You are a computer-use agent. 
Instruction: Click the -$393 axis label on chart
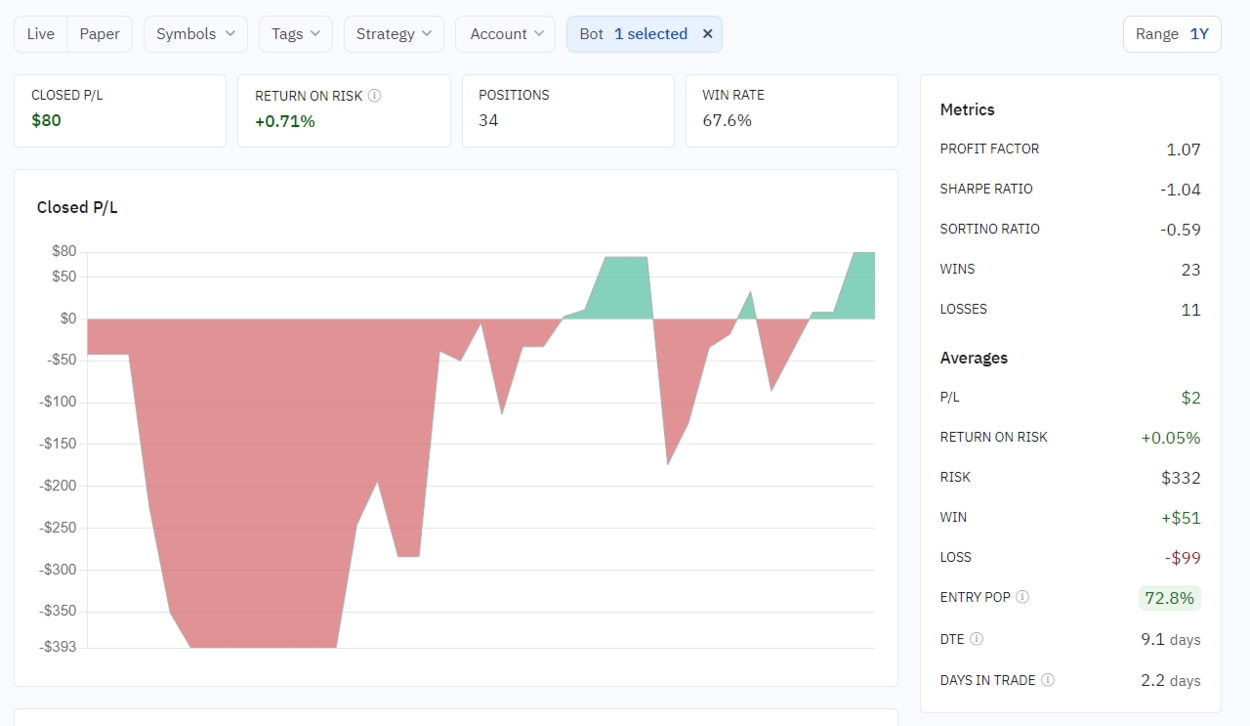tap(57, 647)
